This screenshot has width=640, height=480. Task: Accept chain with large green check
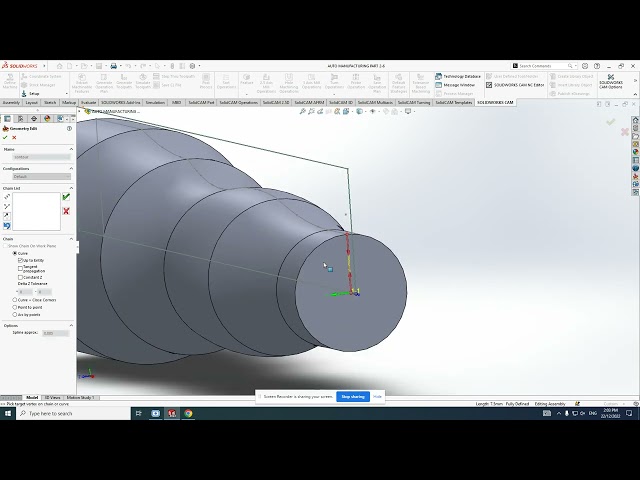[x=66, y=197]
